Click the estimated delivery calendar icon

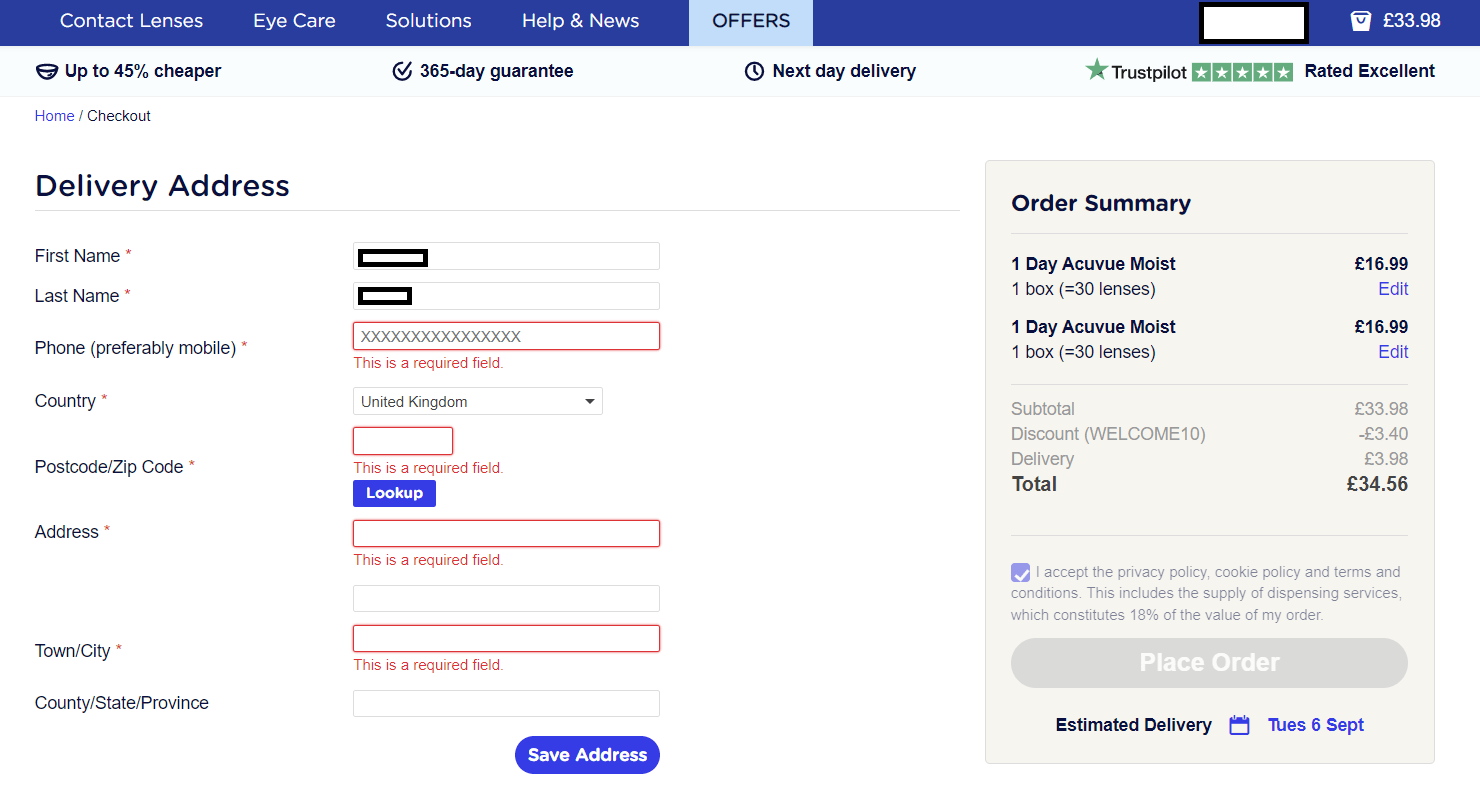tap(1239, 725)
